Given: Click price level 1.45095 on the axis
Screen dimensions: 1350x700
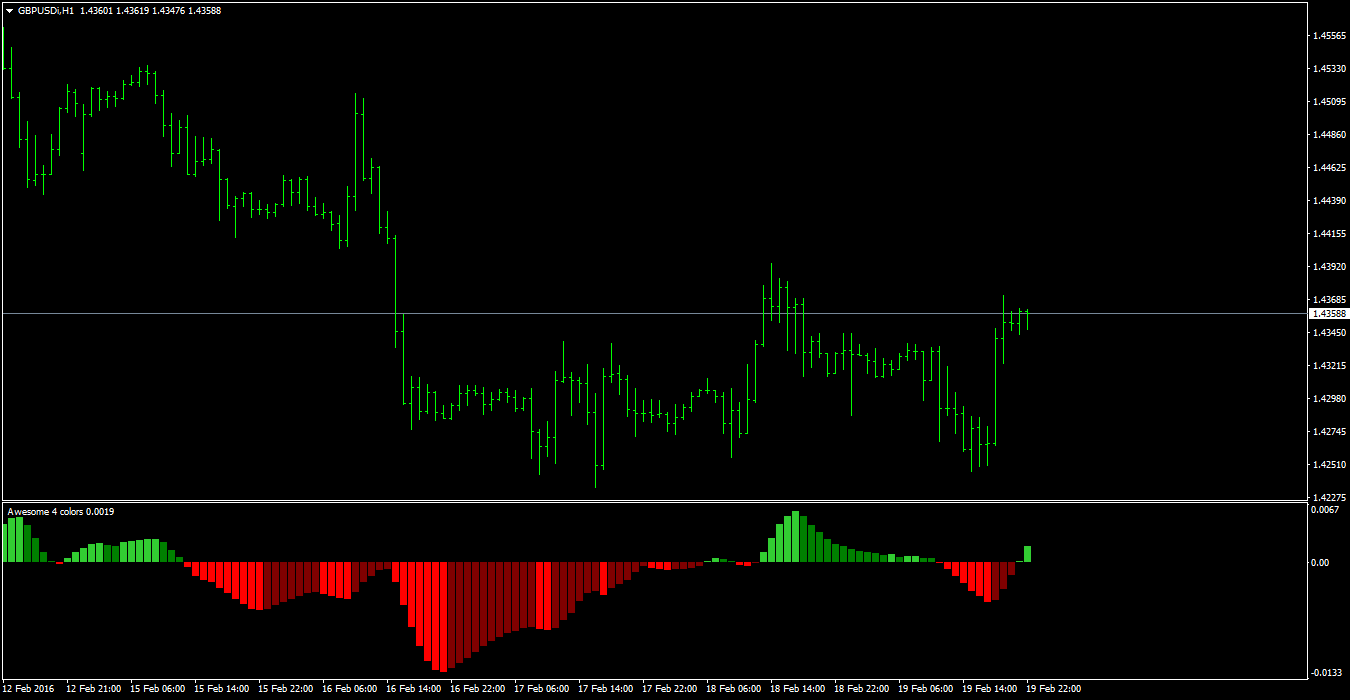Looking at the screenshot, I should click(x=1329, y=102).
